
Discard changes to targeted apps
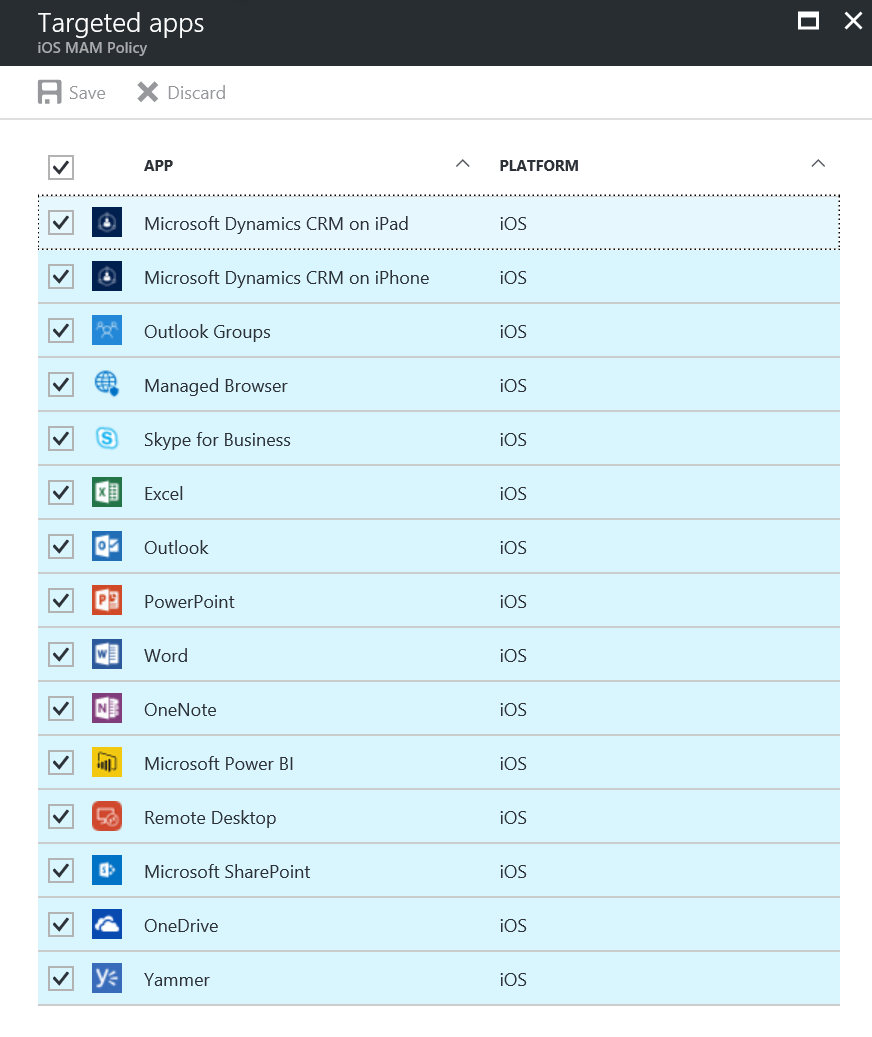(182, 93)
